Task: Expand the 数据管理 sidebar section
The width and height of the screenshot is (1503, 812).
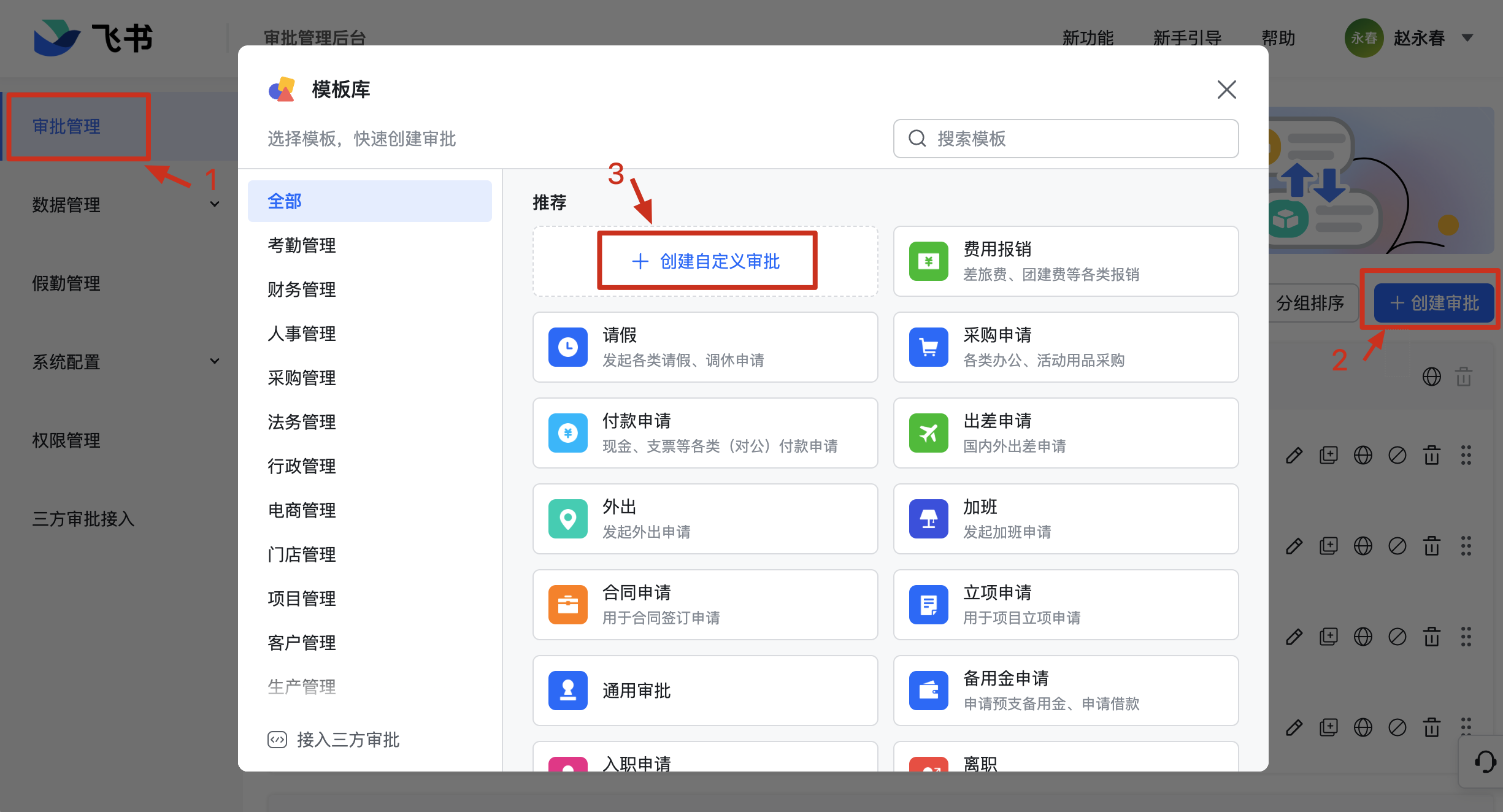Action: click(214, 204)
